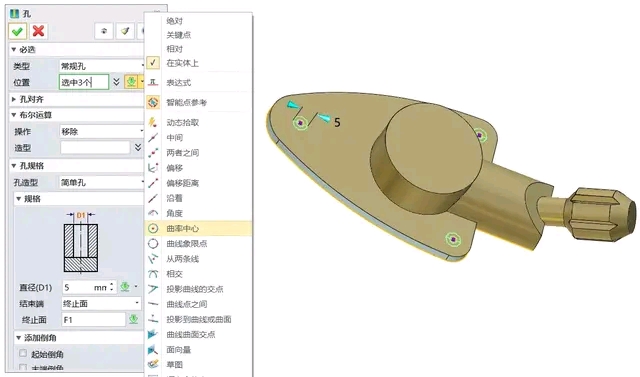Viewport: 640px width, 377px height.
Task: Select the 动态拾取 icon entry
Action: click(x=198, y=122)
